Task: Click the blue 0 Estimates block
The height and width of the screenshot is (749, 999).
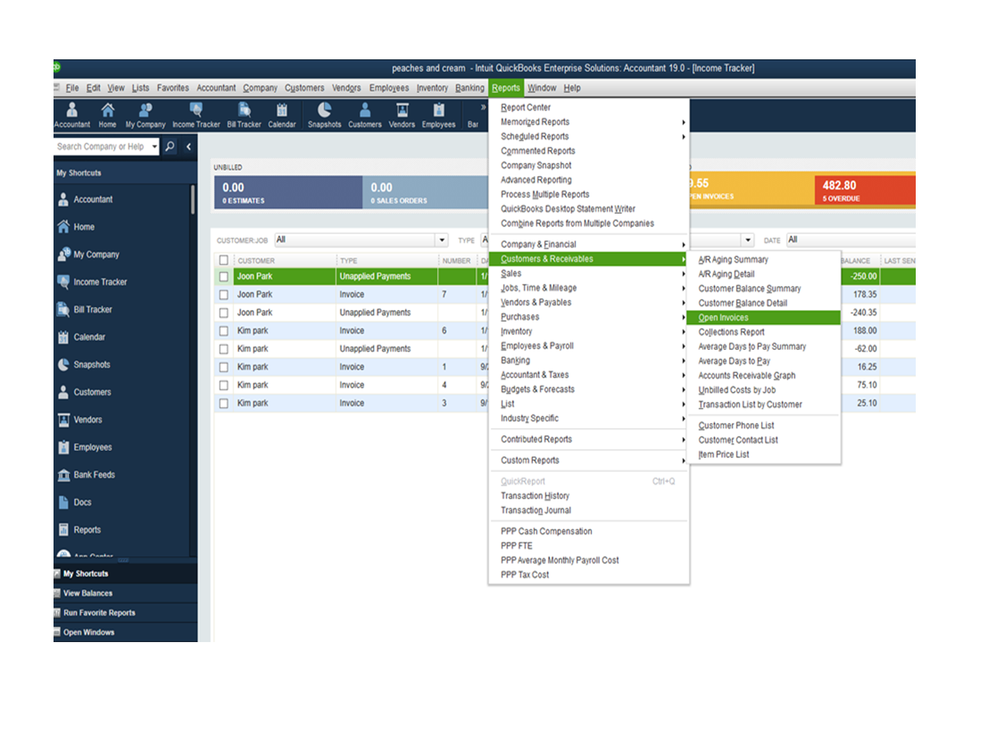Action: 289,192
